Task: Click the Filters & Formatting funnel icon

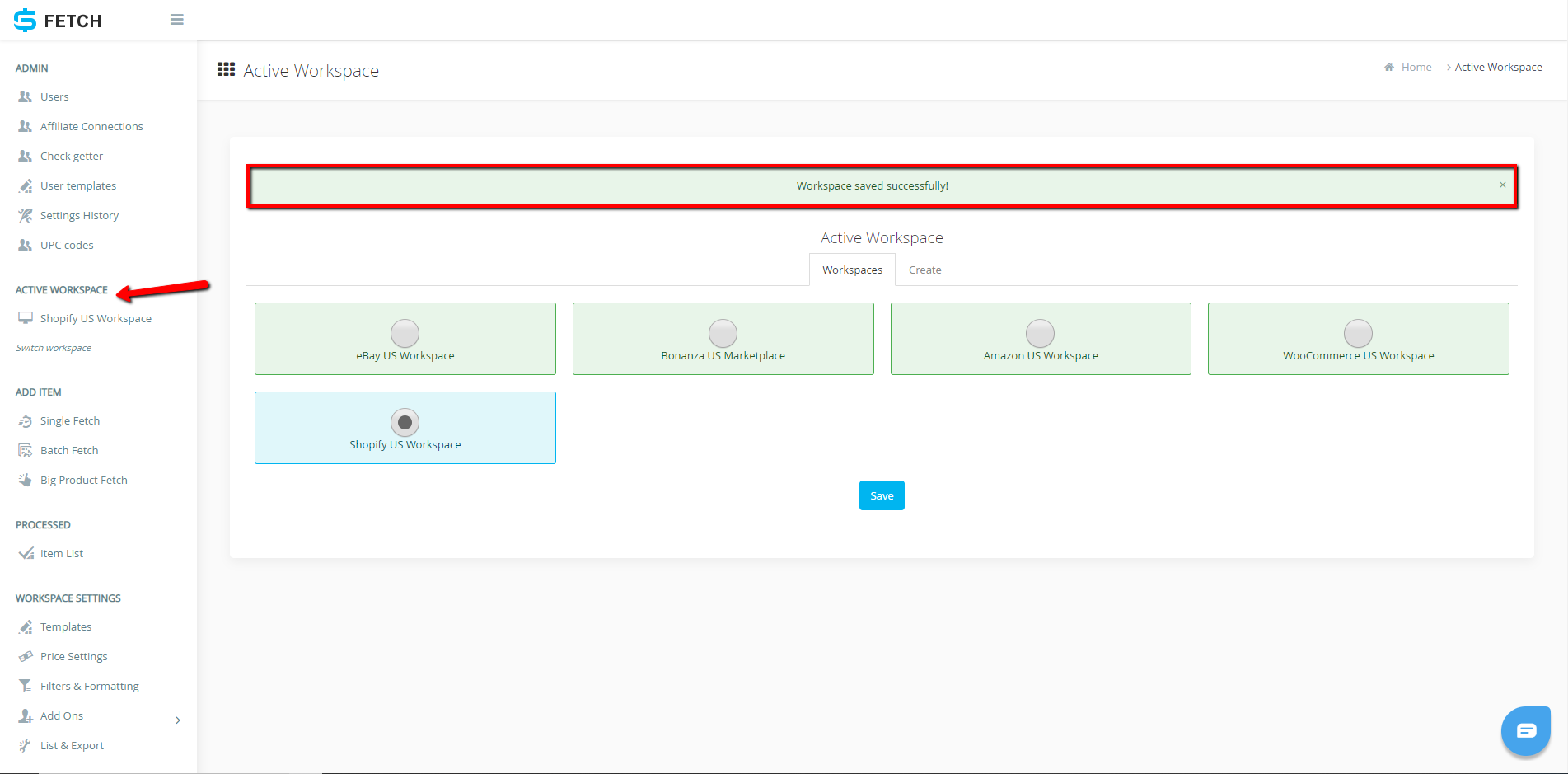Action: coord(26,686)
